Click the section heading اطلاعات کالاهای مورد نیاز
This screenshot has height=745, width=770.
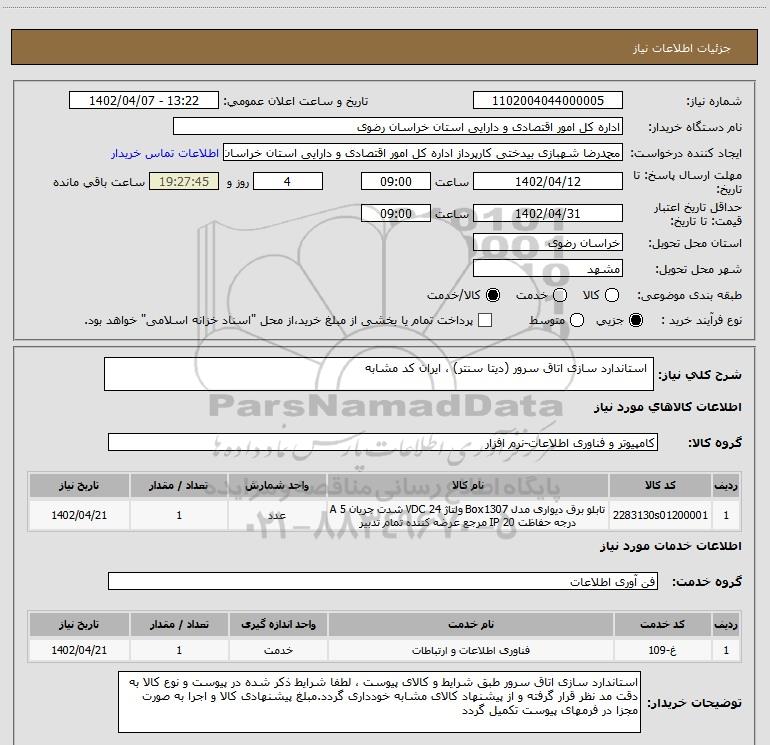pyautogui.click(x=668, y=407)
